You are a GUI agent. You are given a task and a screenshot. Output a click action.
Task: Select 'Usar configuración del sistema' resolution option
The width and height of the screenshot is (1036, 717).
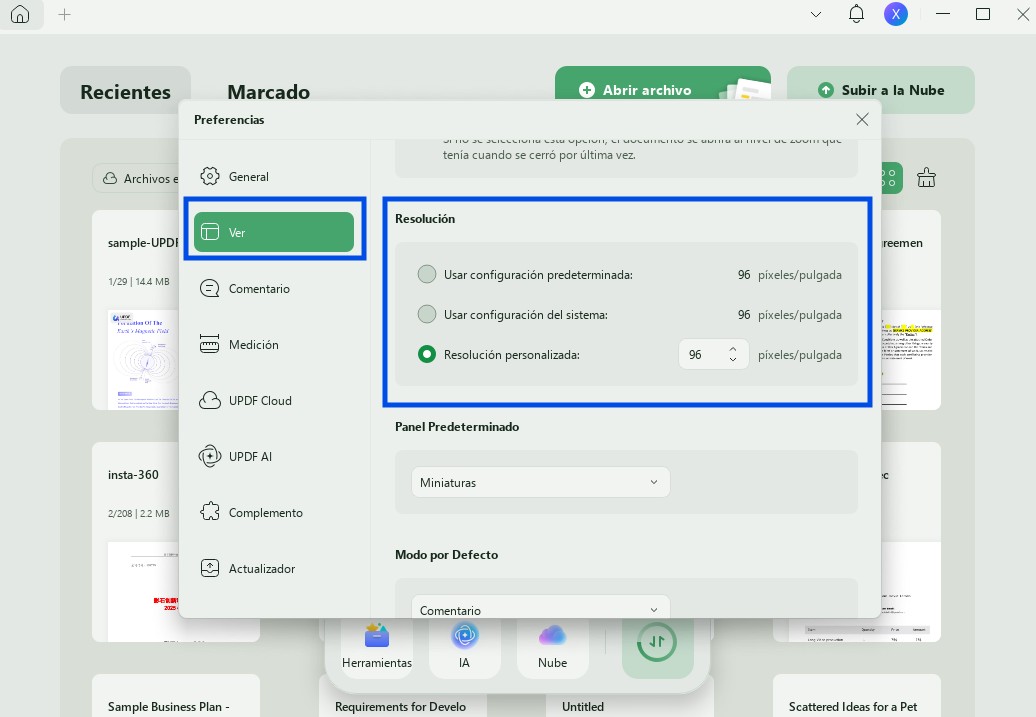tap(427, 314)
